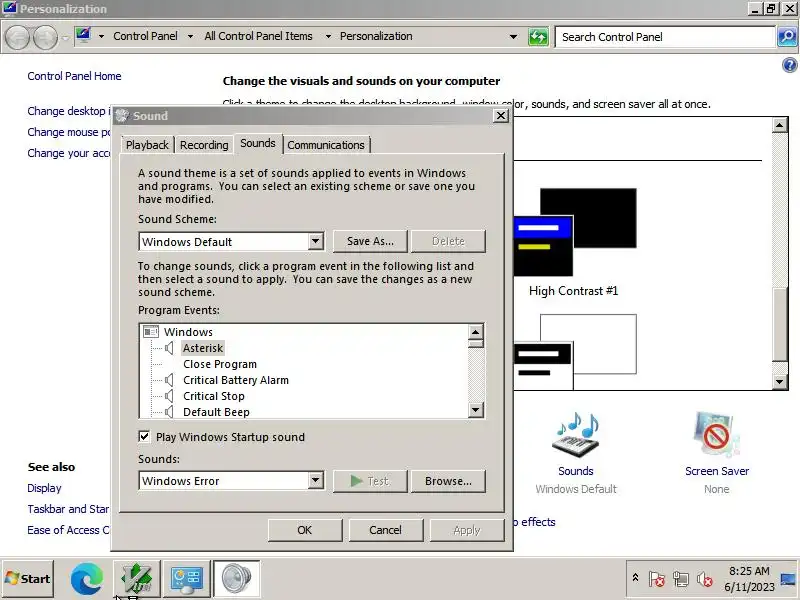800x600 pixels.
Task: Go back using the Back arrow button
Action: click(18, 37)
